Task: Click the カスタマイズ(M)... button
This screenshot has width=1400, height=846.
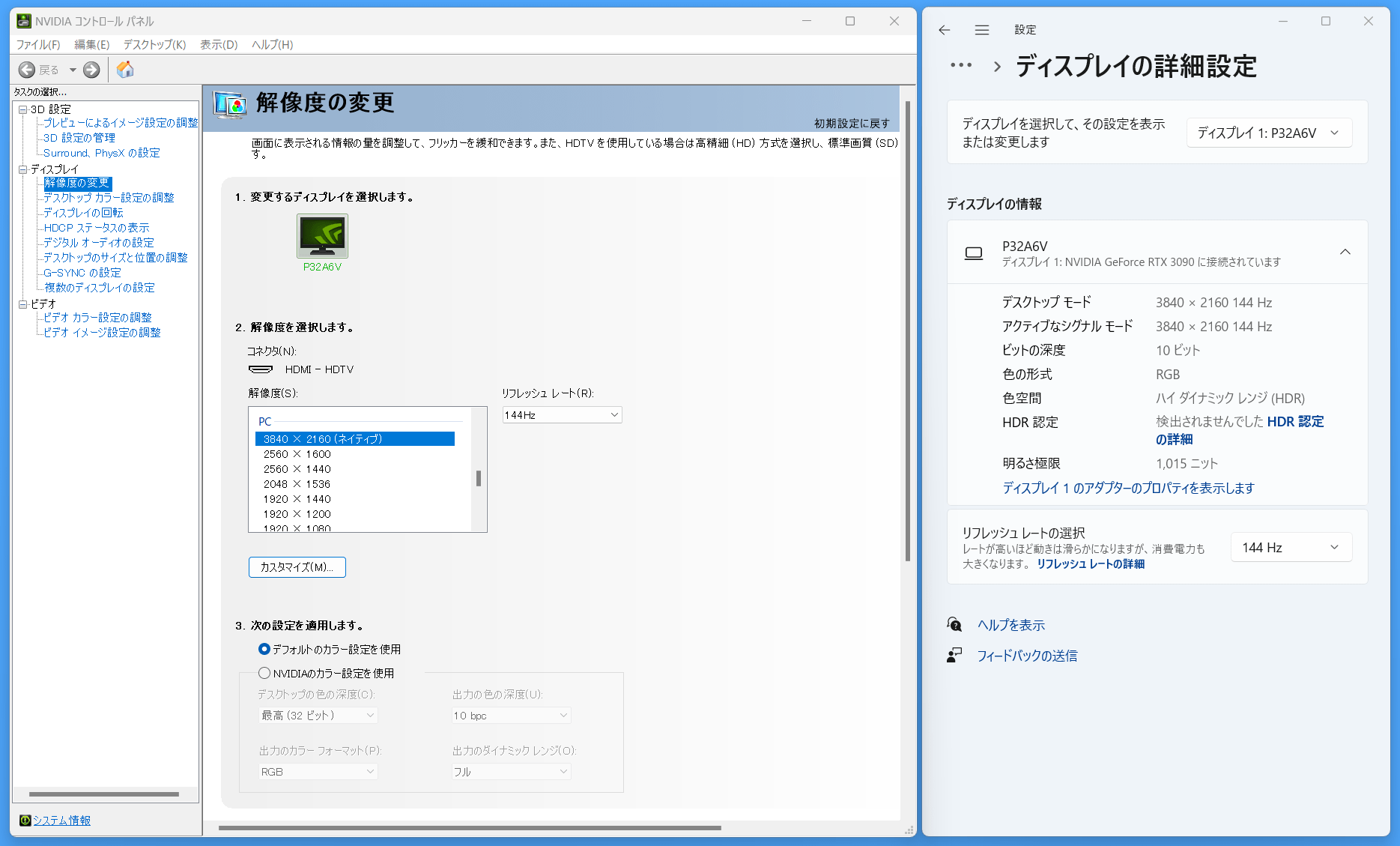Action: click(x=297, y=567)
